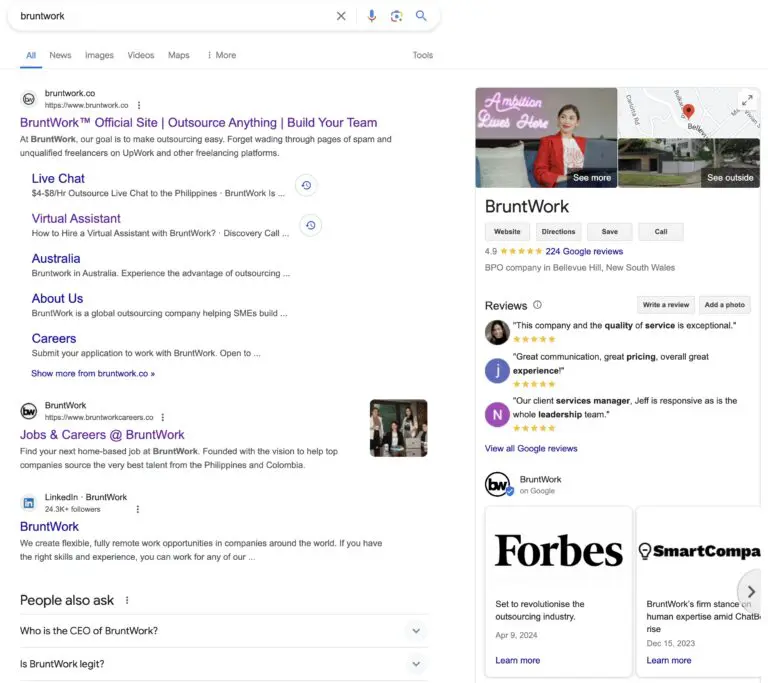Start voice search with the microphone icon
This screenshot has height=683, width=768.
pos(372,16)
